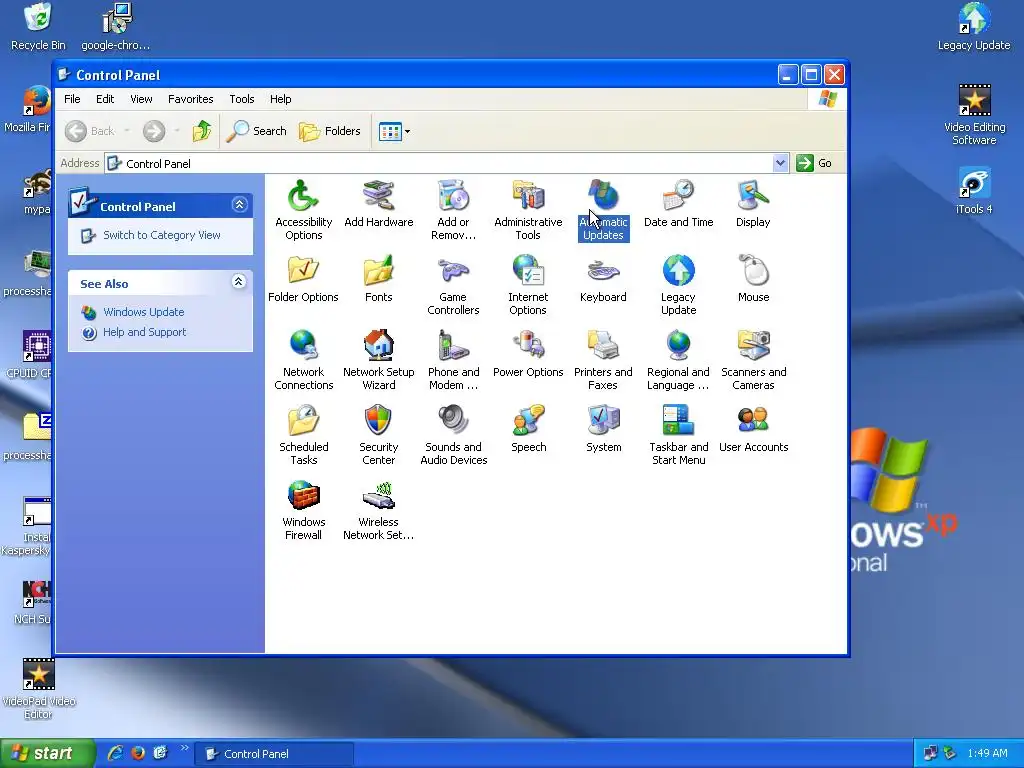Open the Start menu
This screenshot has width=1024, height=768.
pos(48,754)
